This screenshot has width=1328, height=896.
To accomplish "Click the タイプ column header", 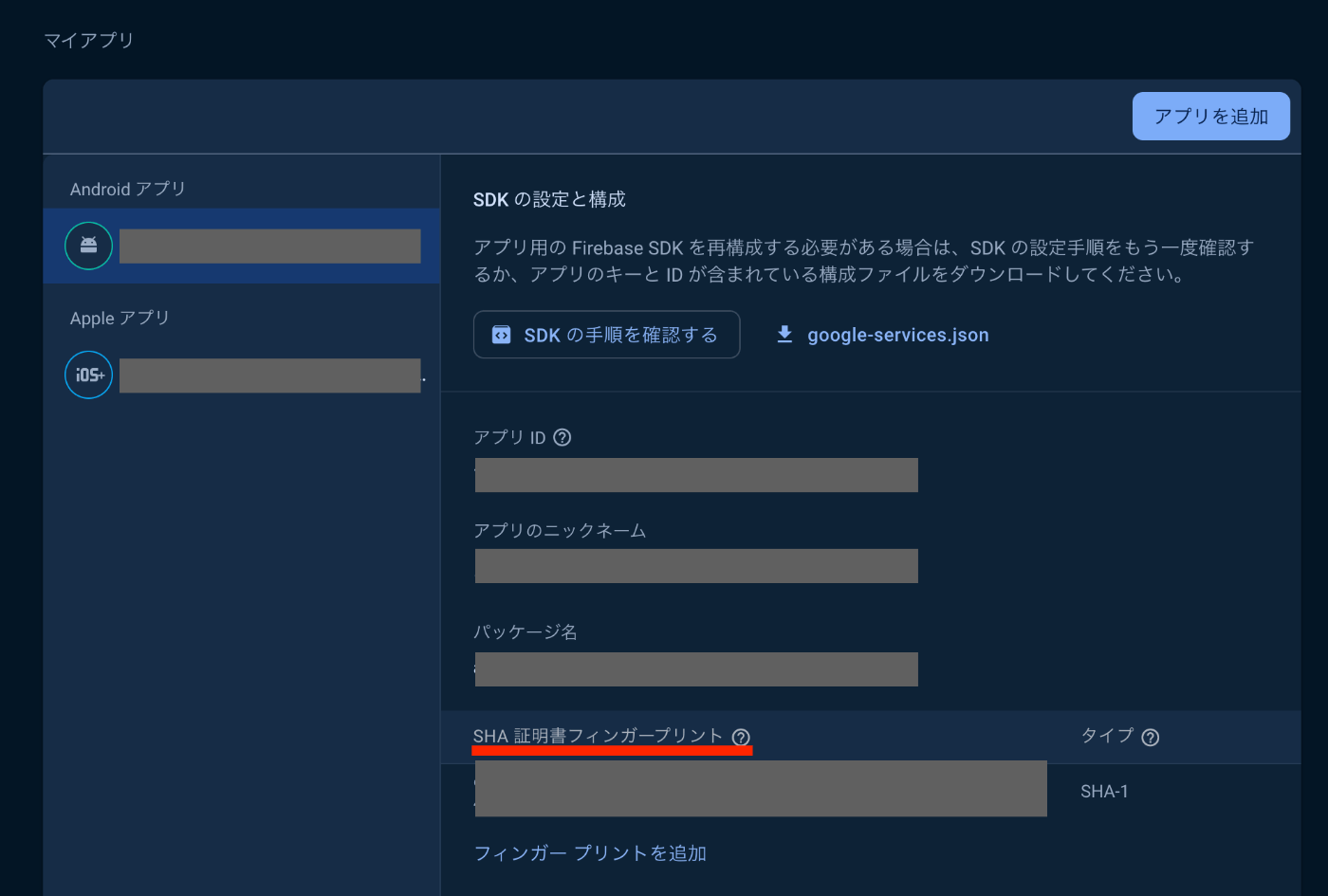I will [x=1108, y=736].
